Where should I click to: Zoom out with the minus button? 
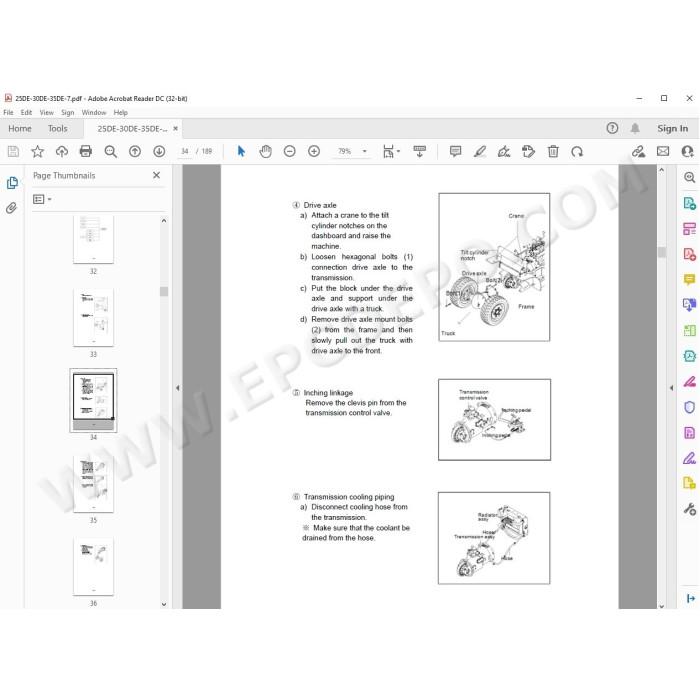coord(290,152)
